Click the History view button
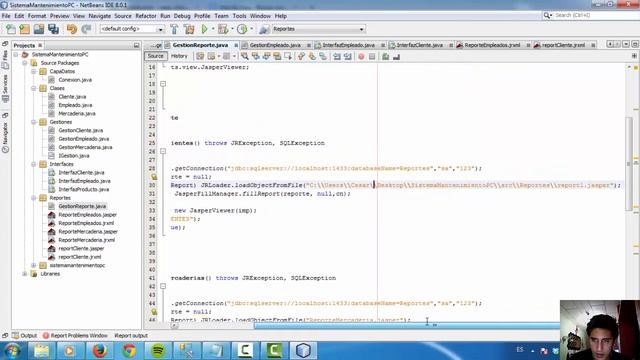Viewport: 640px width, 360px height. tap(179, 56)
